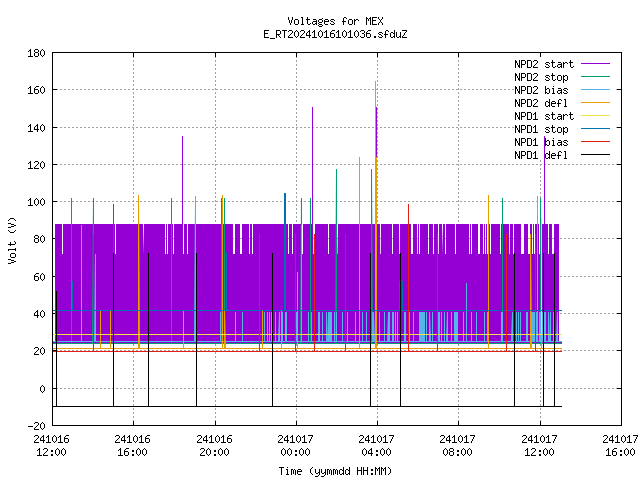Click the -20 y-axis tick label
The height and width of the screenshot is (480, 640).
point(36,426)
